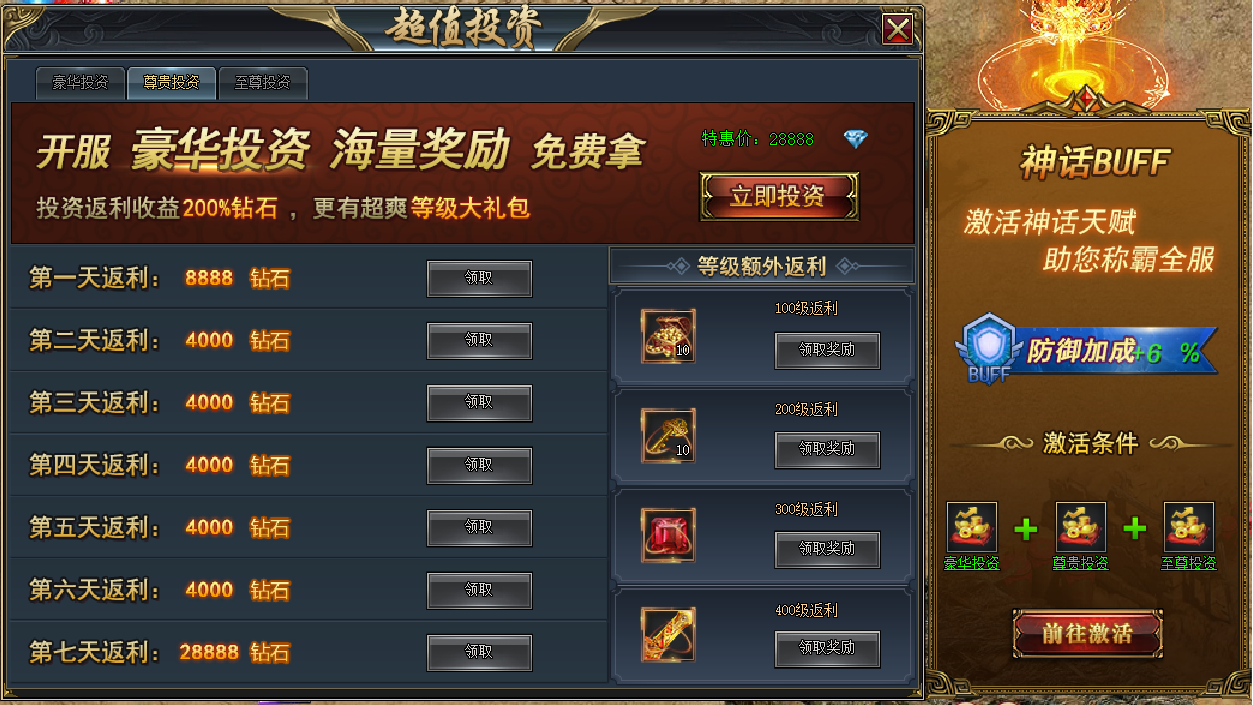Click the blue diamond currency icon
This screenshot has height=705, width=1253.
(856, 139)
